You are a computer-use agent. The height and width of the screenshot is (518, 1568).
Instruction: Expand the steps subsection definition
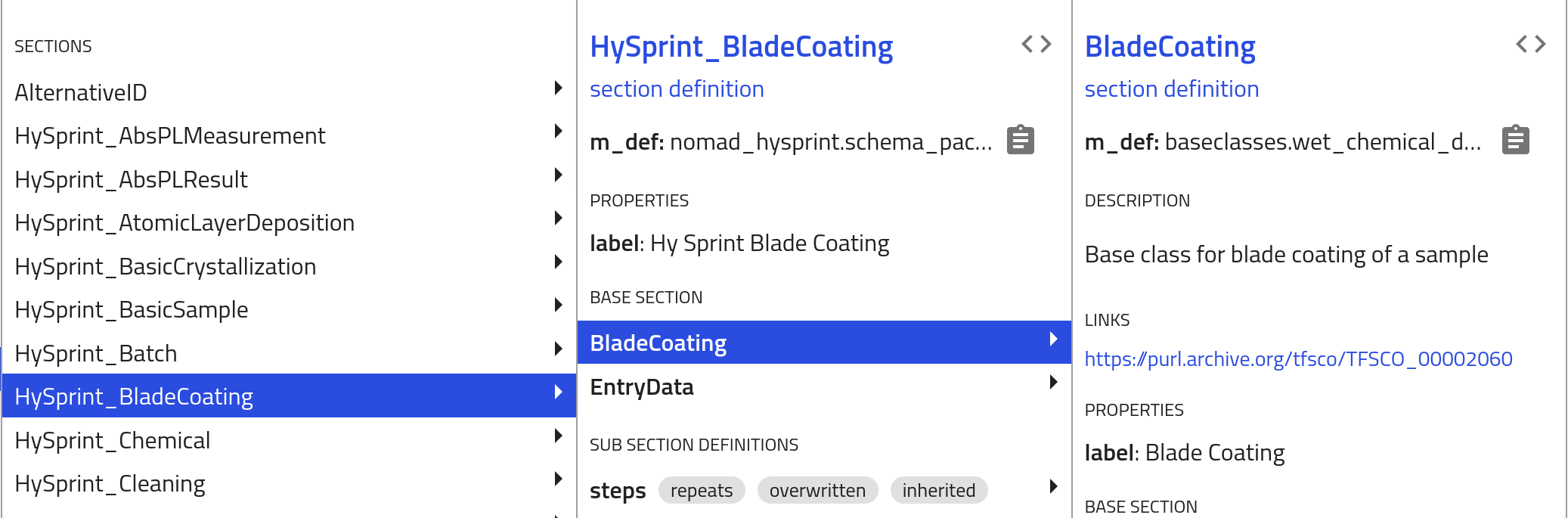(1053, 487)
